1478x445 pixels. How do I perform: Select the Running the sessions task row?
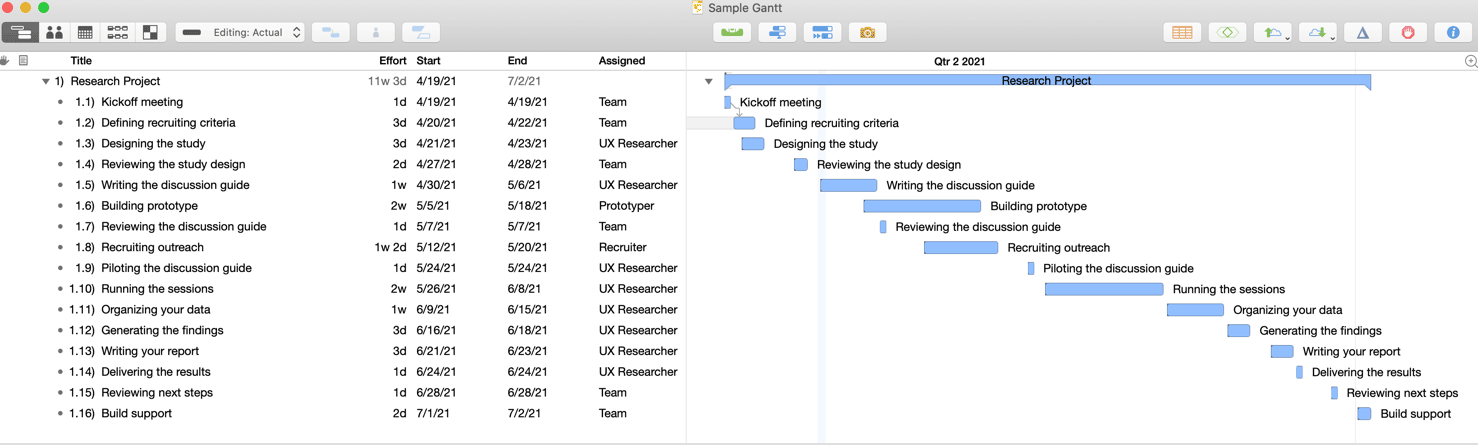click(343, 289)
